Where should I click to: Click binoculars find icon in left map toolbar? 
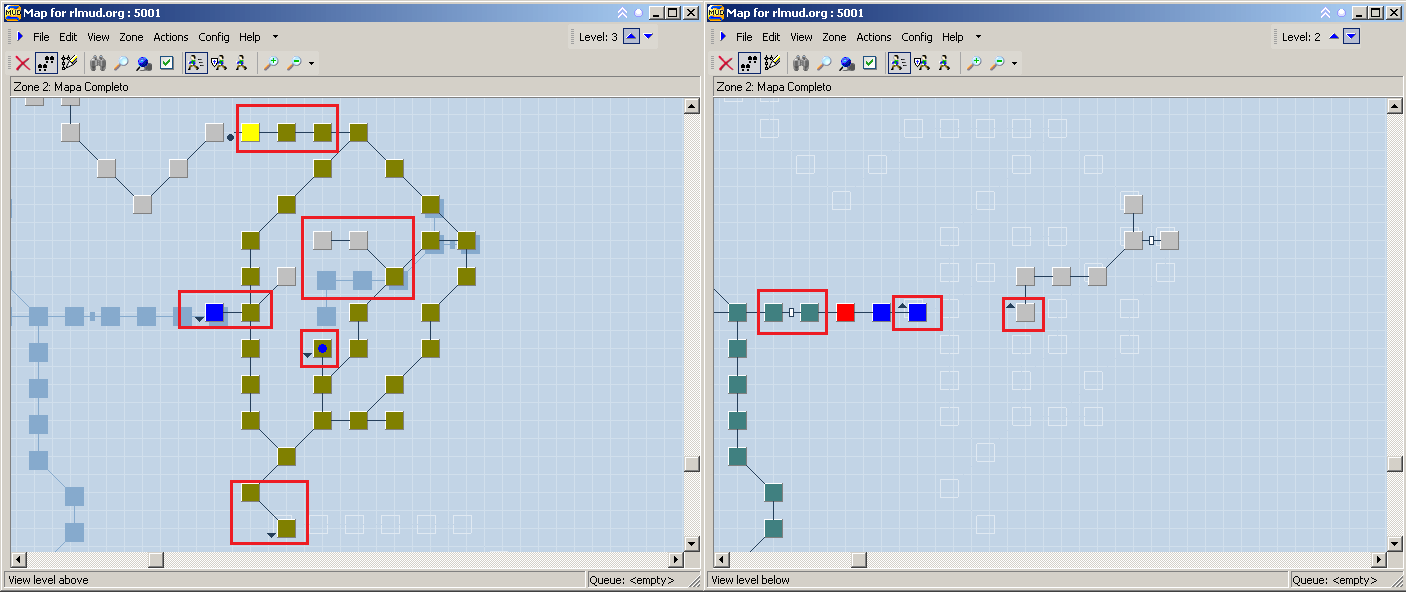(97, 63)
